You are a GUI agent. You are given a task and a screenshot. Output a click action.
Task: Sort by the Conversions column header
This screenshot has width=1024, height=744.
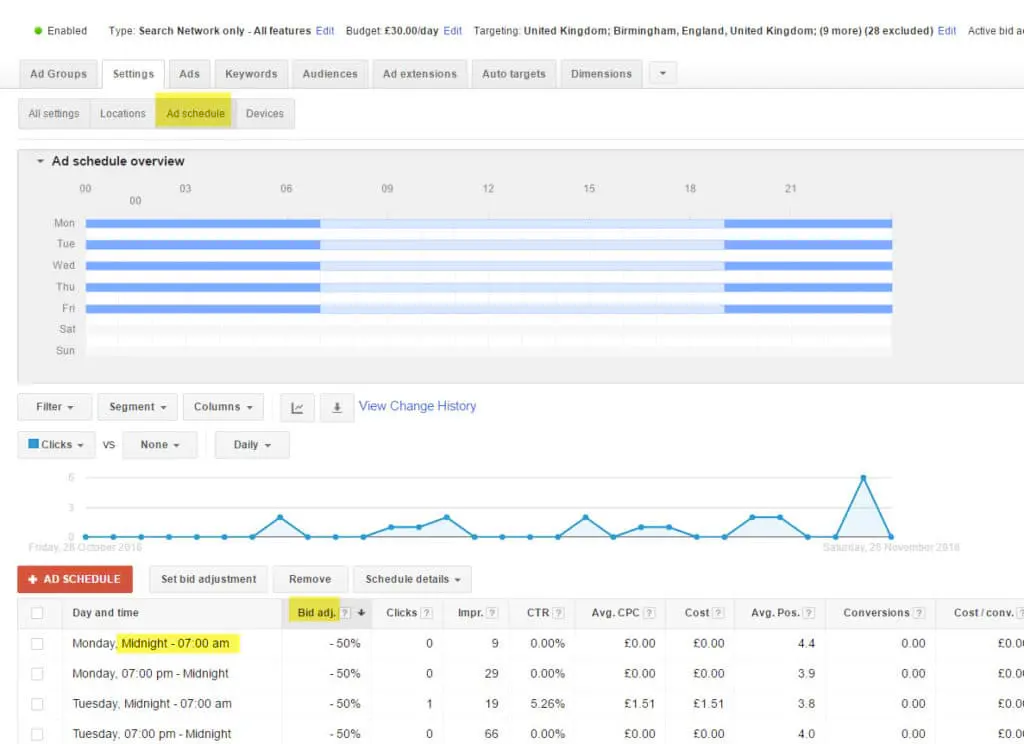(876, 613)
